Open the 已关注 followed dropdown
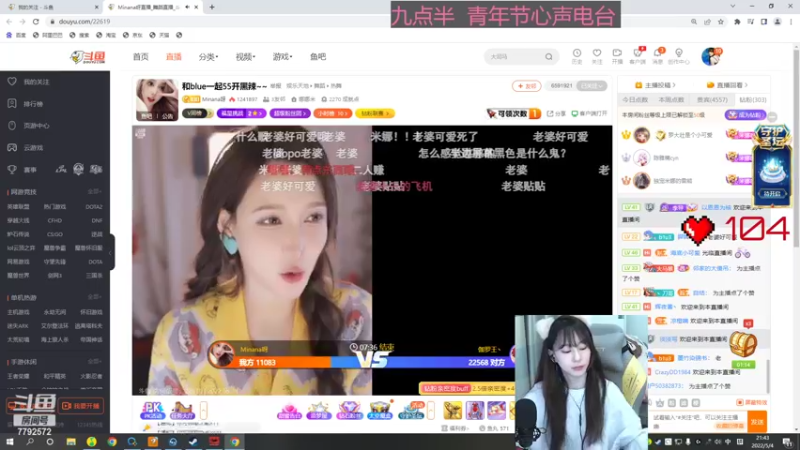800x450 pixels. (x=592, y=86)
